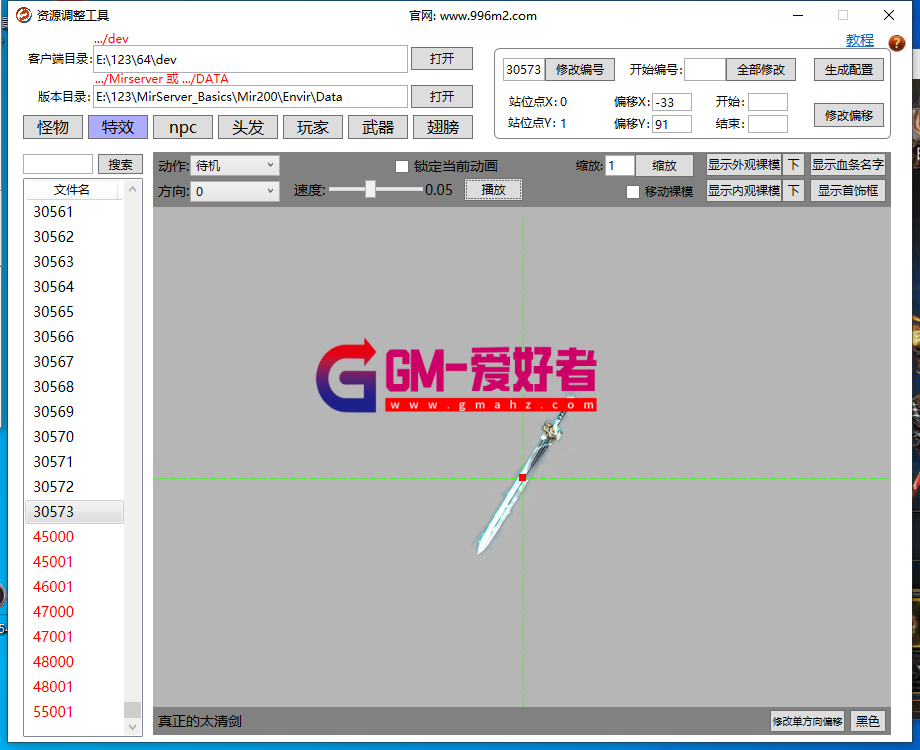The image size is (920, 750).
Task: Select red file 46001 in the list
Action: tap(74, 587)
